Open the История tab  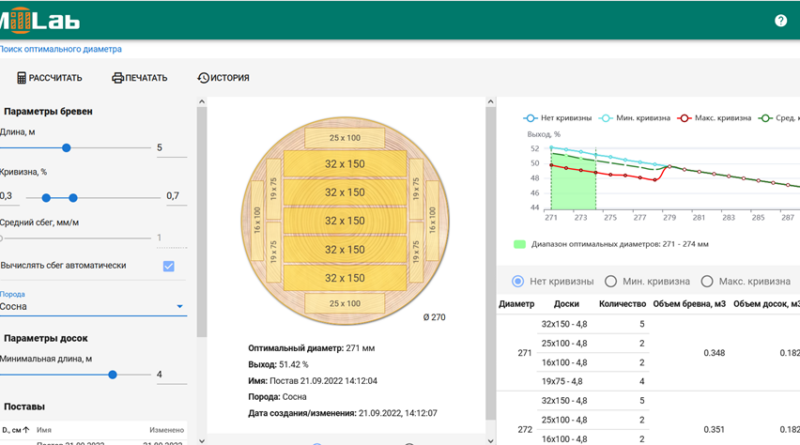[223, 78]
